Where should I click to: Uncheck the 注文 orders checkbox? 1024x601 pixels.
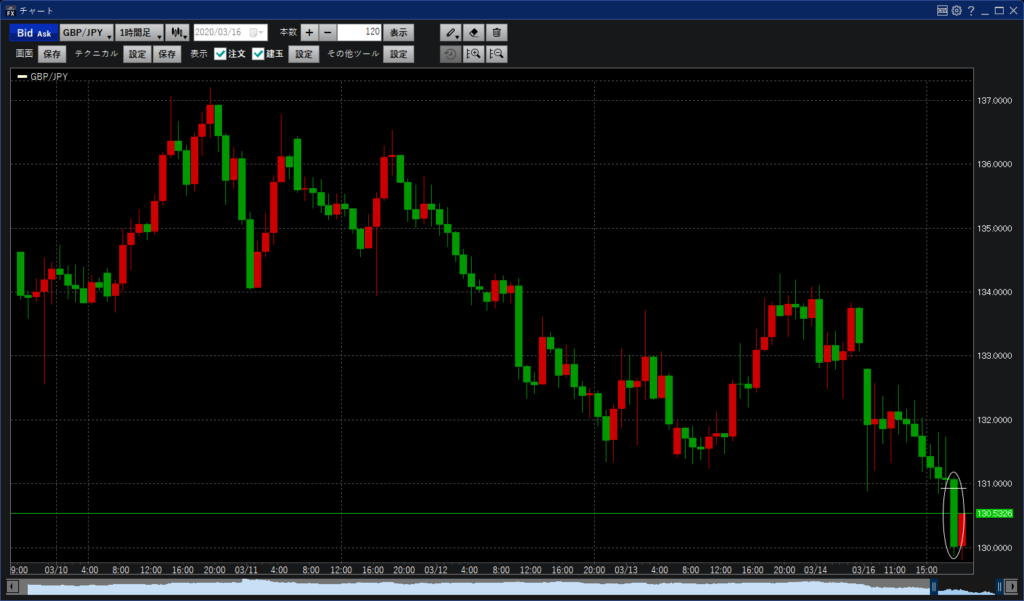220,54
